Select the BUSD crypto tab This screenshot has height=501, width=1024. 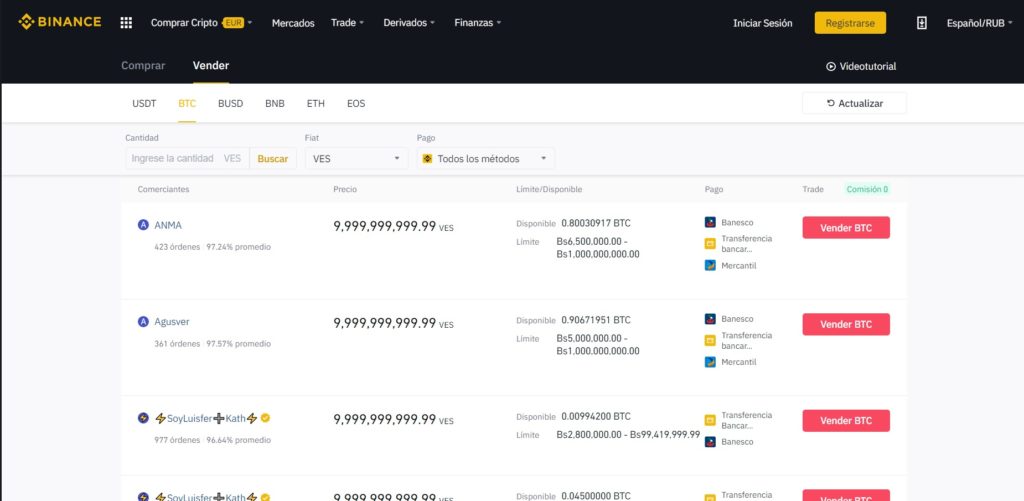(231, 103)
